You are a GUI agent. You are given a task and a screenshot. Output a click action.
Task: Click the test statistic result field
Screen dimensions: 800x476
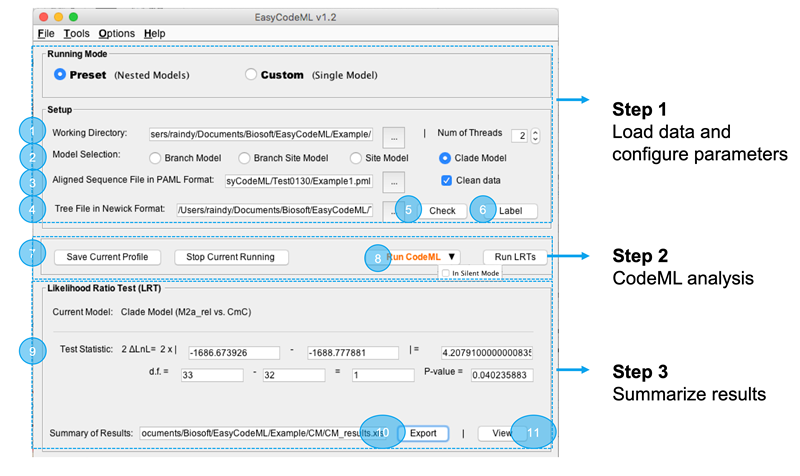pos(487,353)
